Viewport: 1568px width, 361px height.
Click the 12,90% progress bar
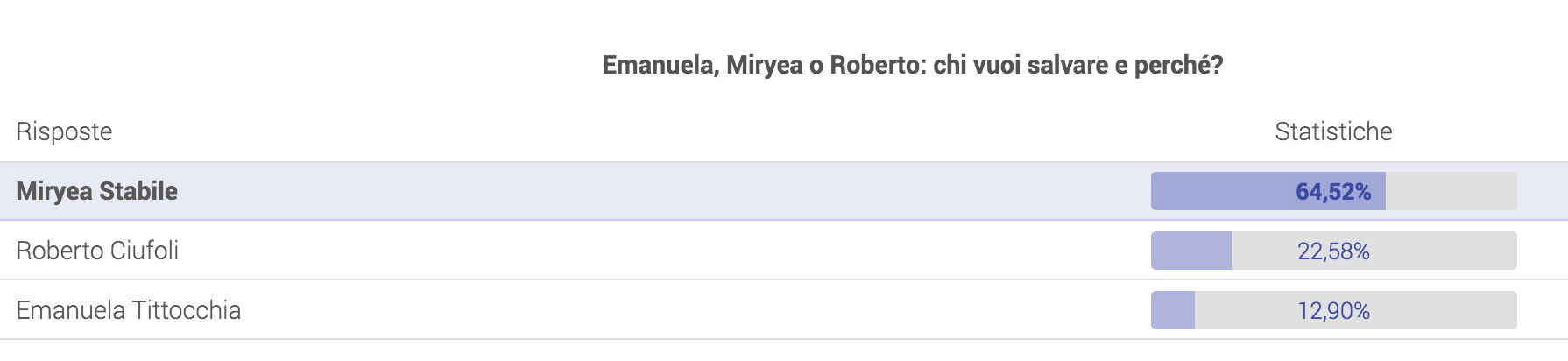(1333, 310)
